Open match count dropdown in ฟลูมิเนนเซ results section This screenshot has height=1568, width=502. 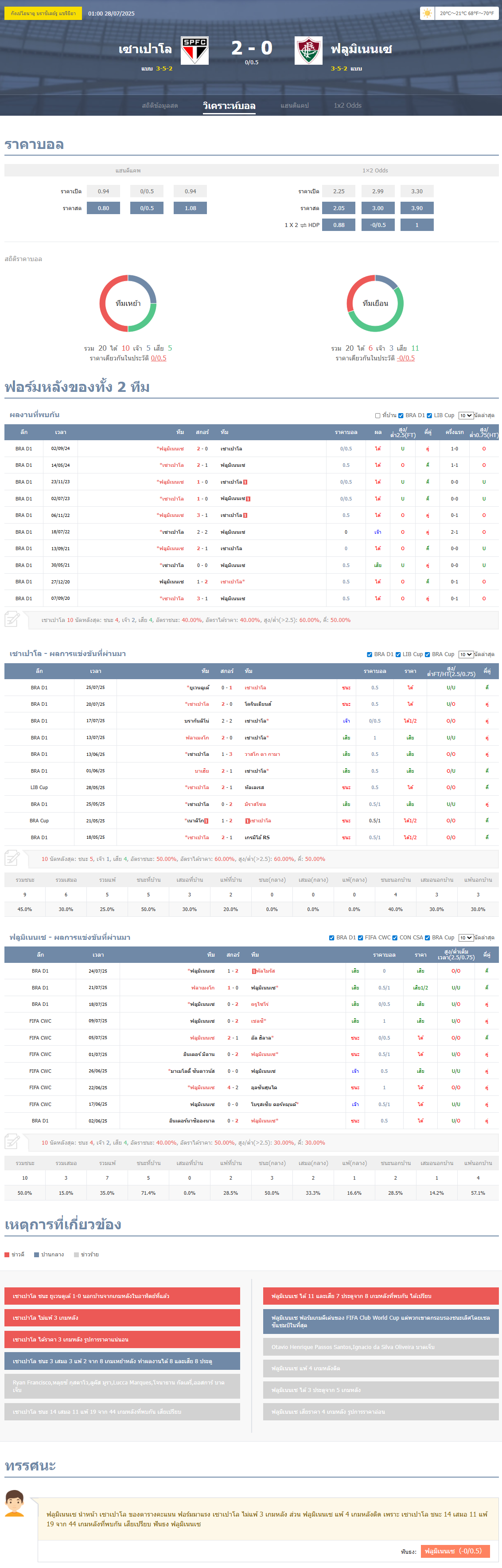pos(466,938)
